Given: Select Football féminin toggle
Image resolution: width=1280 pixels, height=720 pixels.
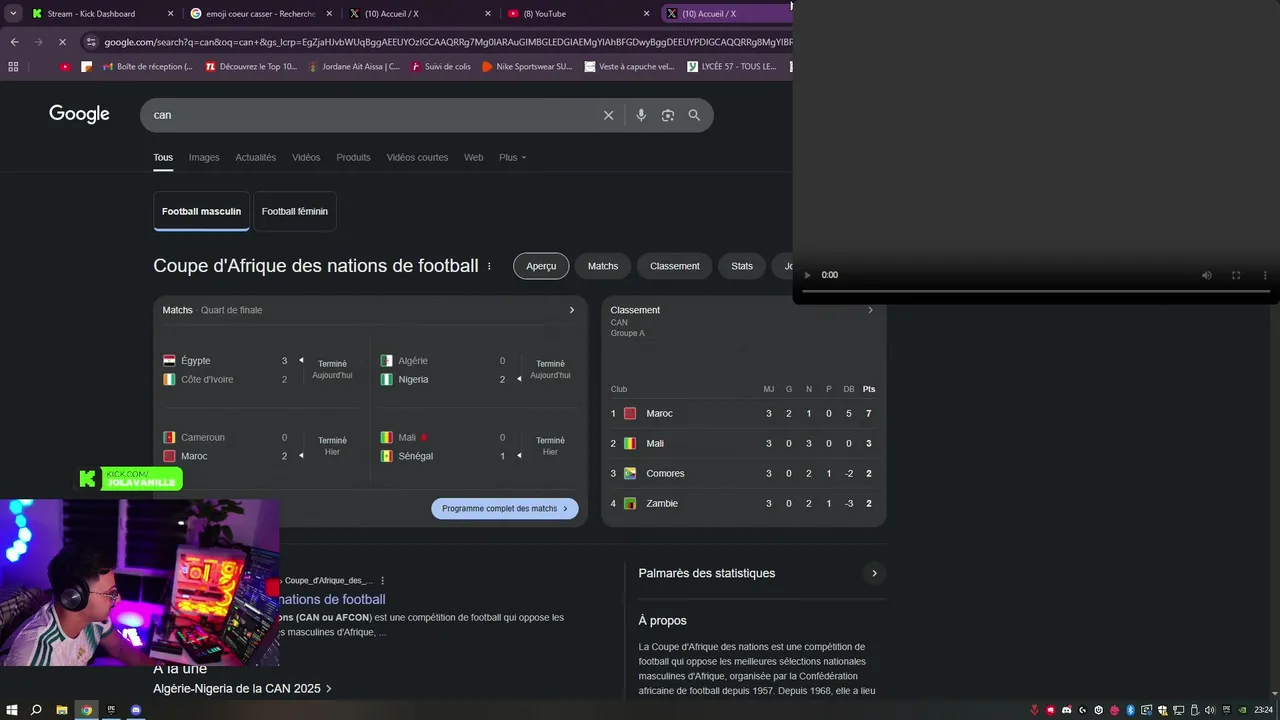Looking at the screenshot, I should click(x=294, y=211).
